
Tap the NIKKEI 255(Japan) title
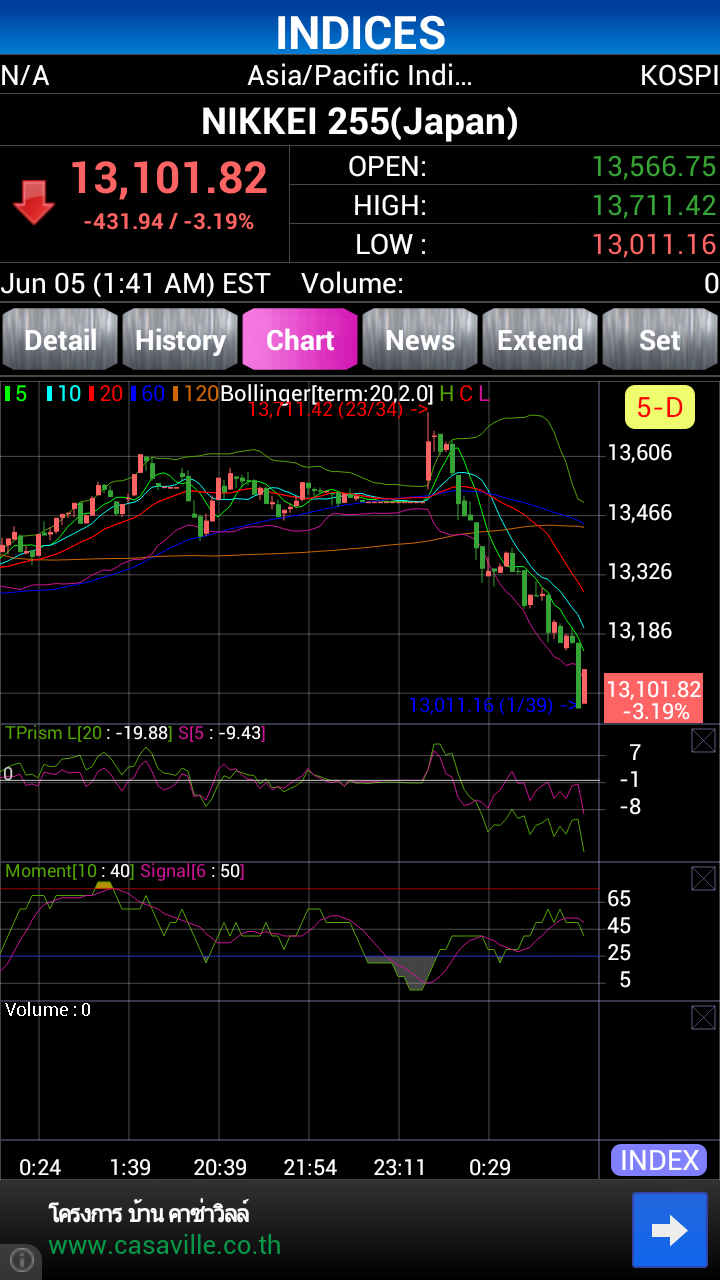point(360,122)
